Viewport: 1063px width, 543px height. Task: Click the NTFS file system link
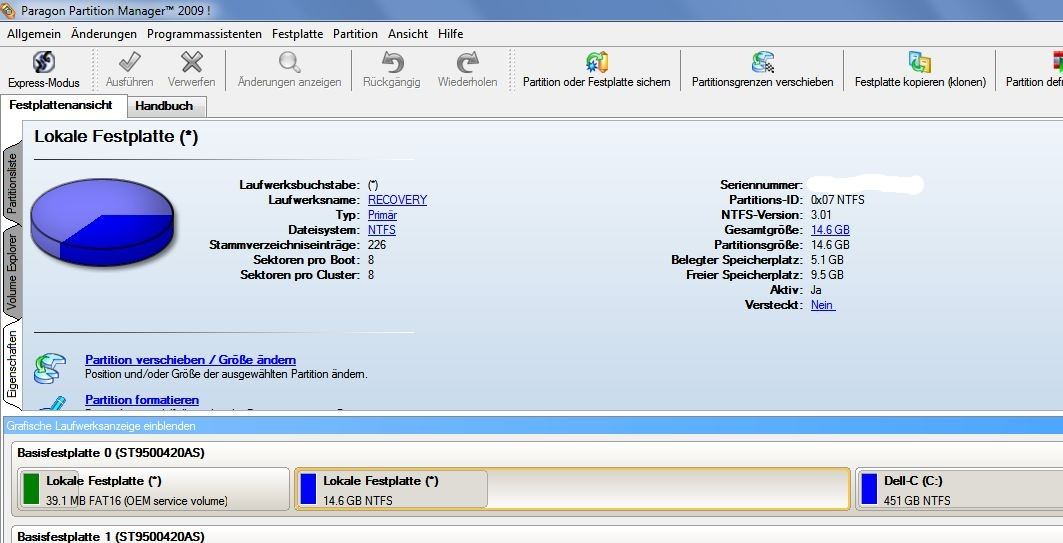click(x=382, y=230)
